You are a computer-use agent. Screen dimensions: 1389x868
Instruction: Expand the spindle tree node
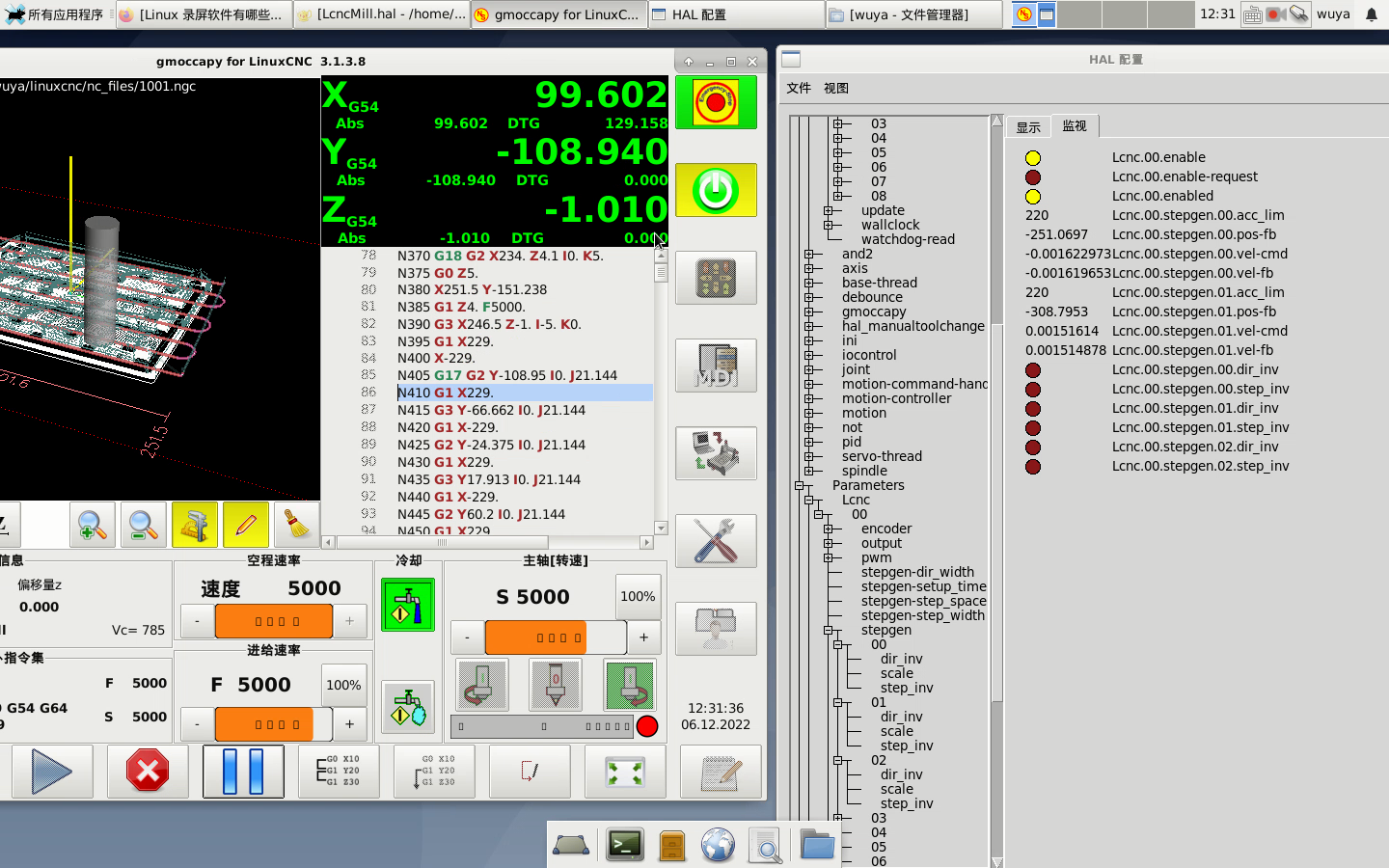809,472
